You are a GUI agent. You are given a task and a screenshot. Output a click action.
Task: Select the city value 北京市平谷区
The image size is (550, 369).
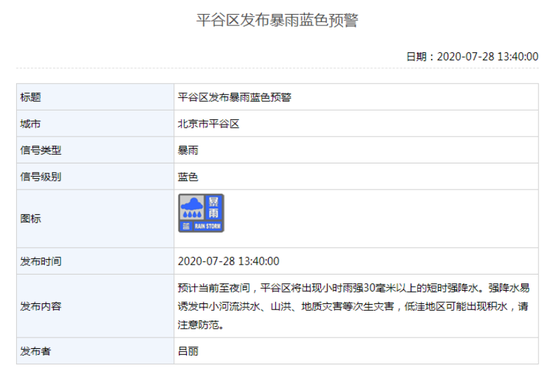tap(208, 124)
